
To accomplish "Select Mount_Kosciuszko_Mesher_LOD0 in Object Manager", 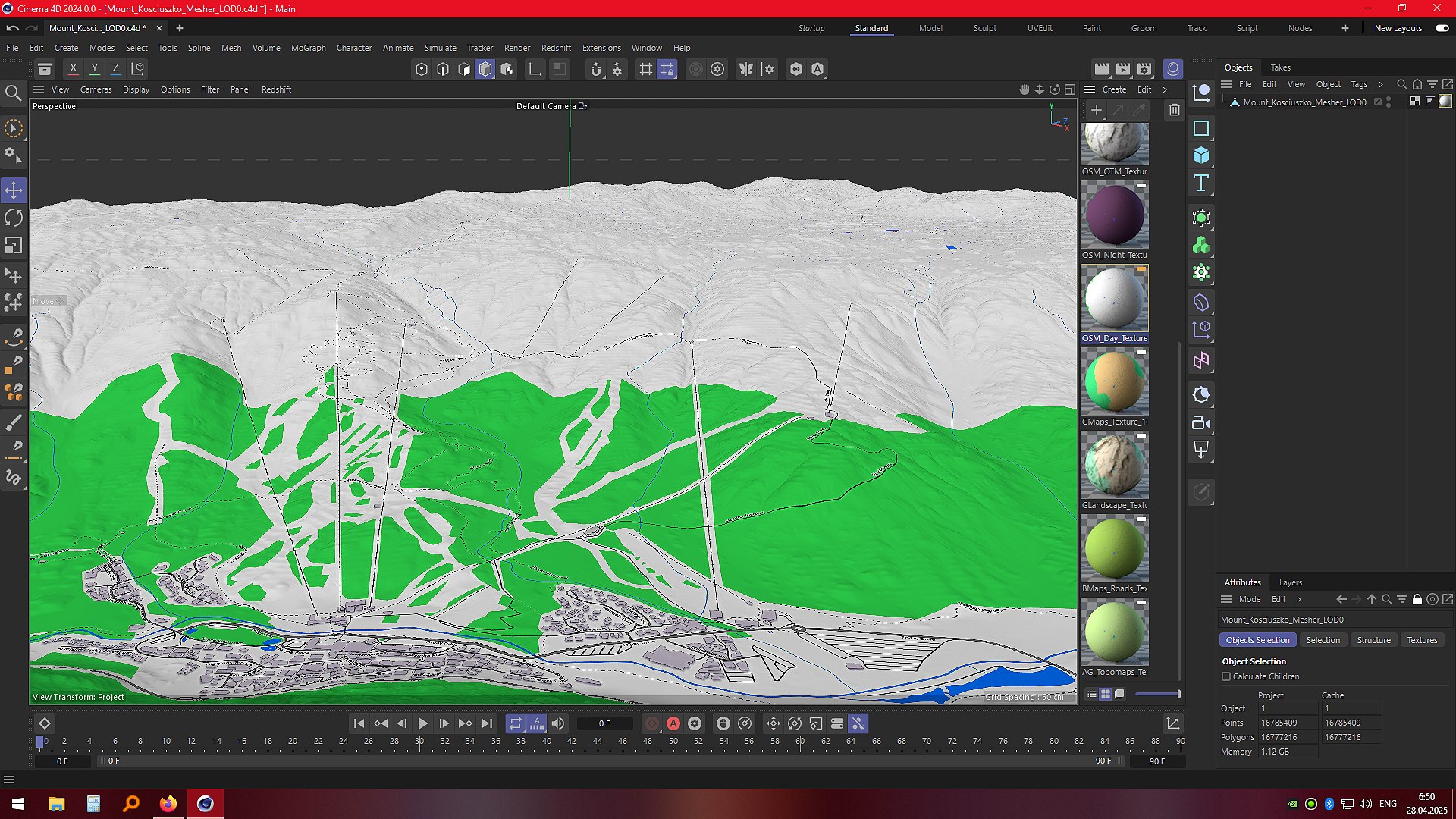I will tap(1304, 102).
